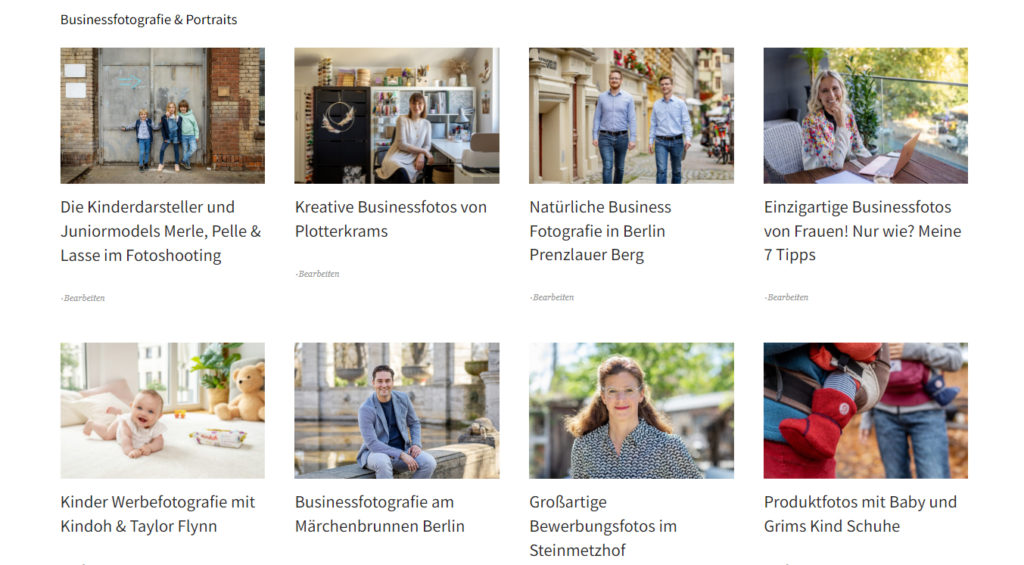Open 'Die Kinderdarsteller und Juniormodels' article title

pyautogui.click(x=161, y=231)
